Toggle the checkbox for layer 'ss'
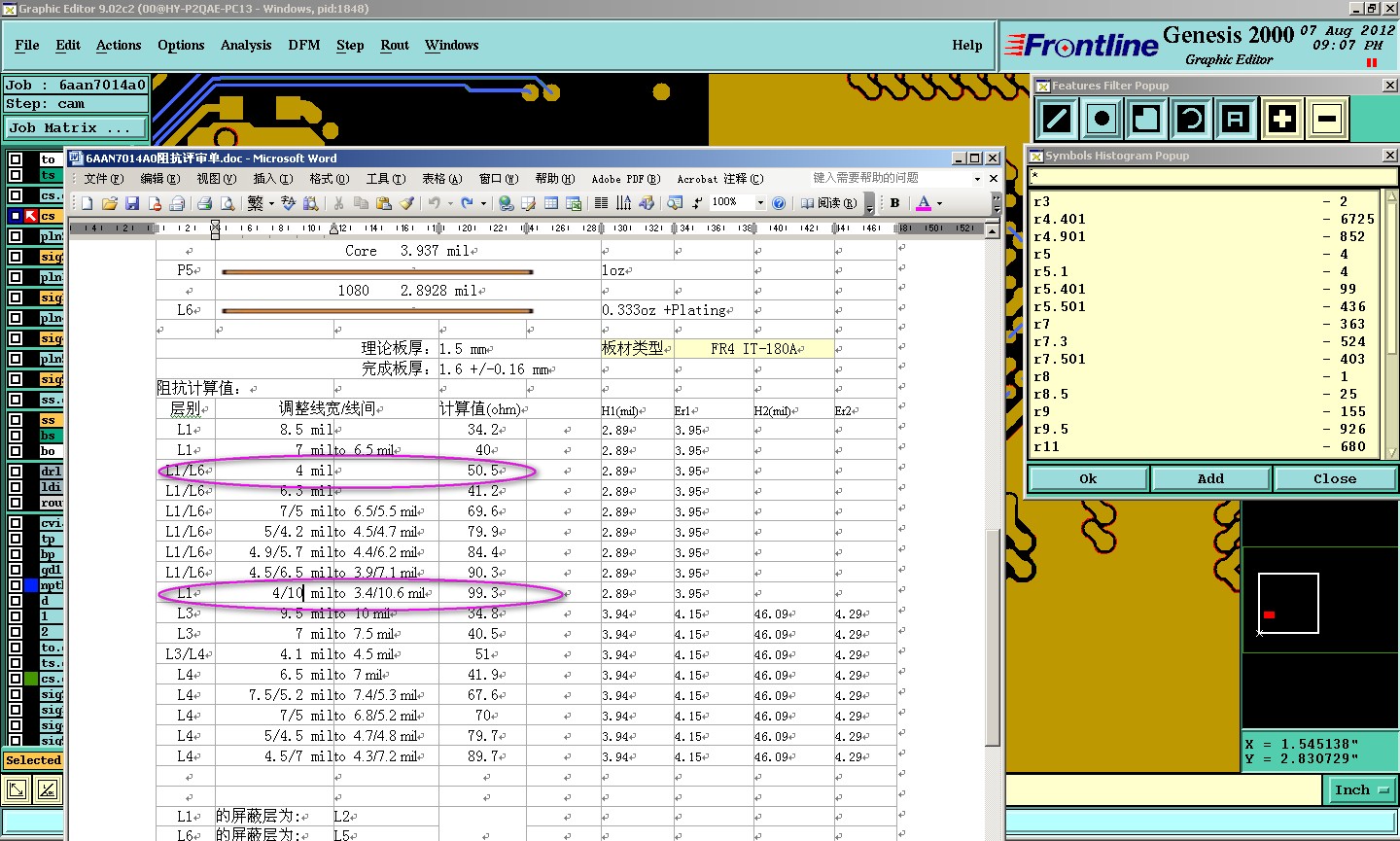Screen dimensions: 1400x841 [x=16, y=420]
